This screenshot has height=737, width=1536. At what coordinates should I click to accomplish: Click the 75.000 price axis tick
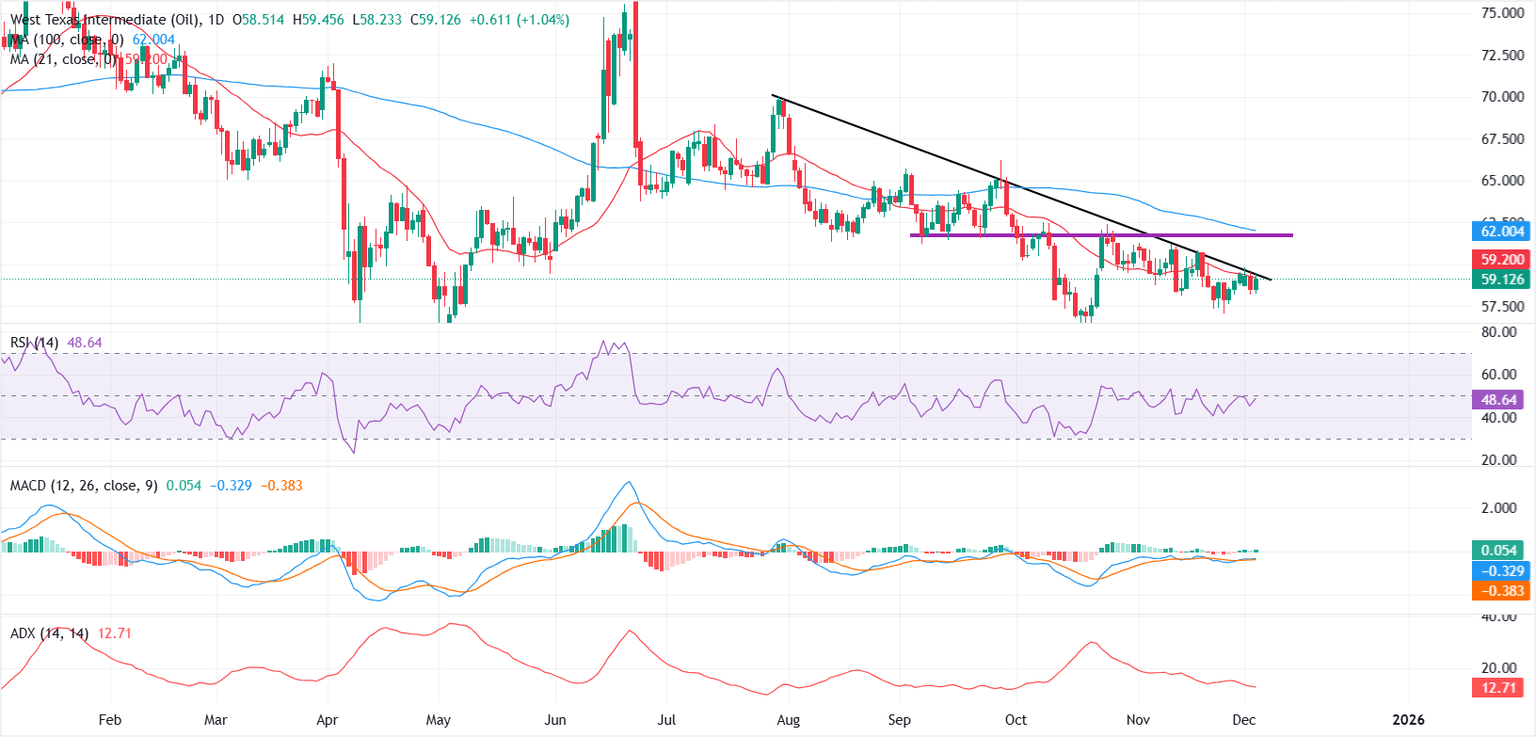pos(1503,13)
